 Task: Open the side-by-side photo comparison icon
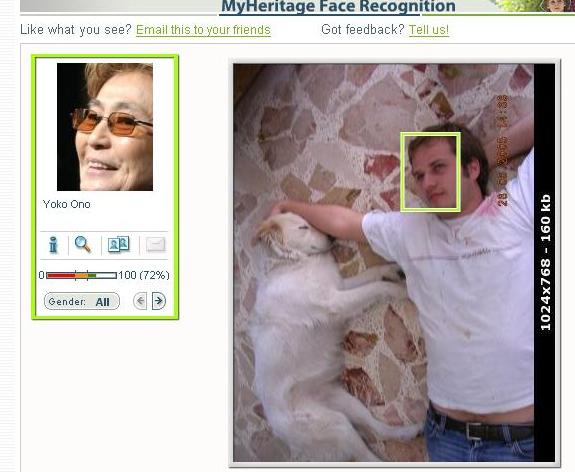118,244
